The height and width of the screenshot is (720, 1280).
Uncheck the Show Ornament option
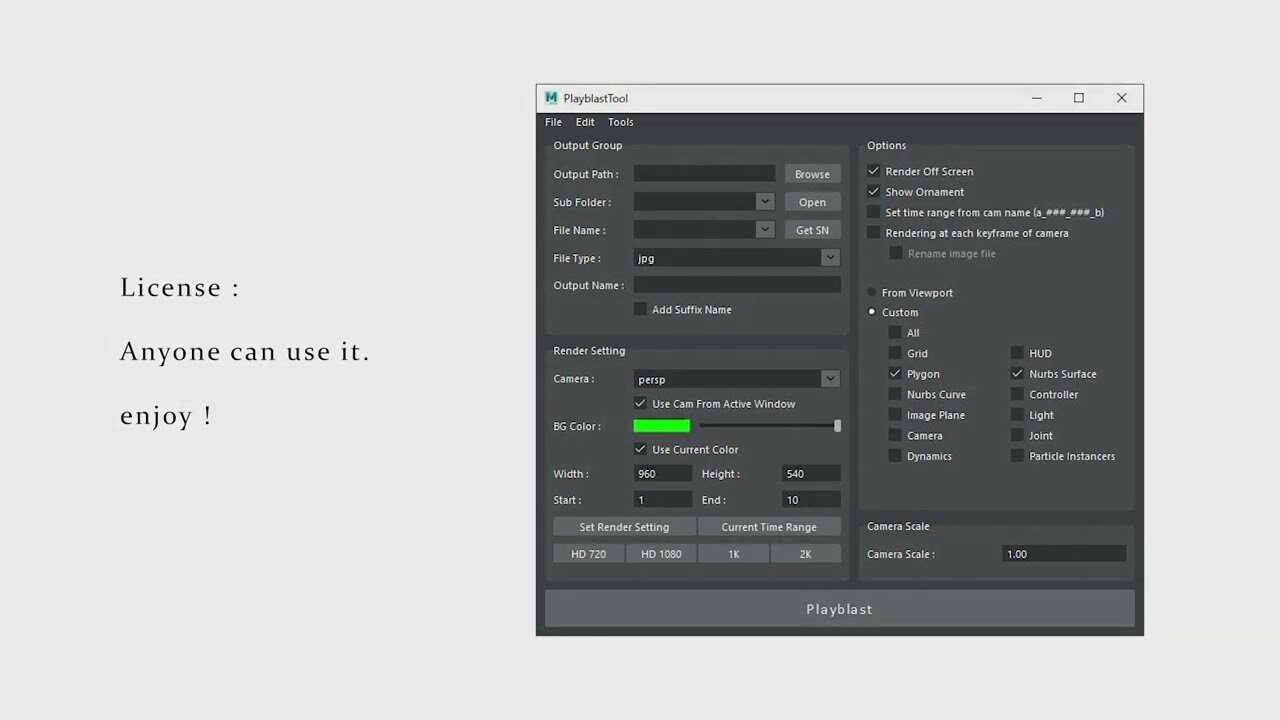point(873,191)
